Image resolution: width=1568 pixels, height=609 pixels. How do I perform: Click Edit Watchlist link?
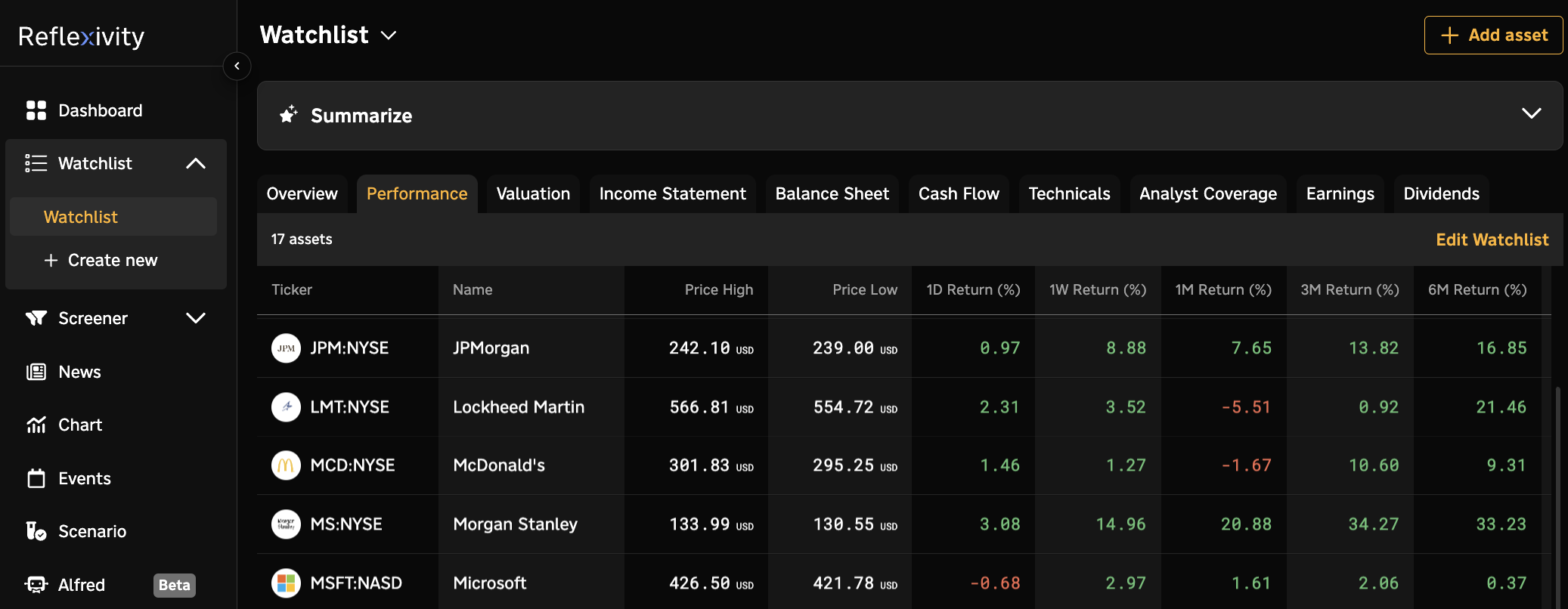[1492, 240]
